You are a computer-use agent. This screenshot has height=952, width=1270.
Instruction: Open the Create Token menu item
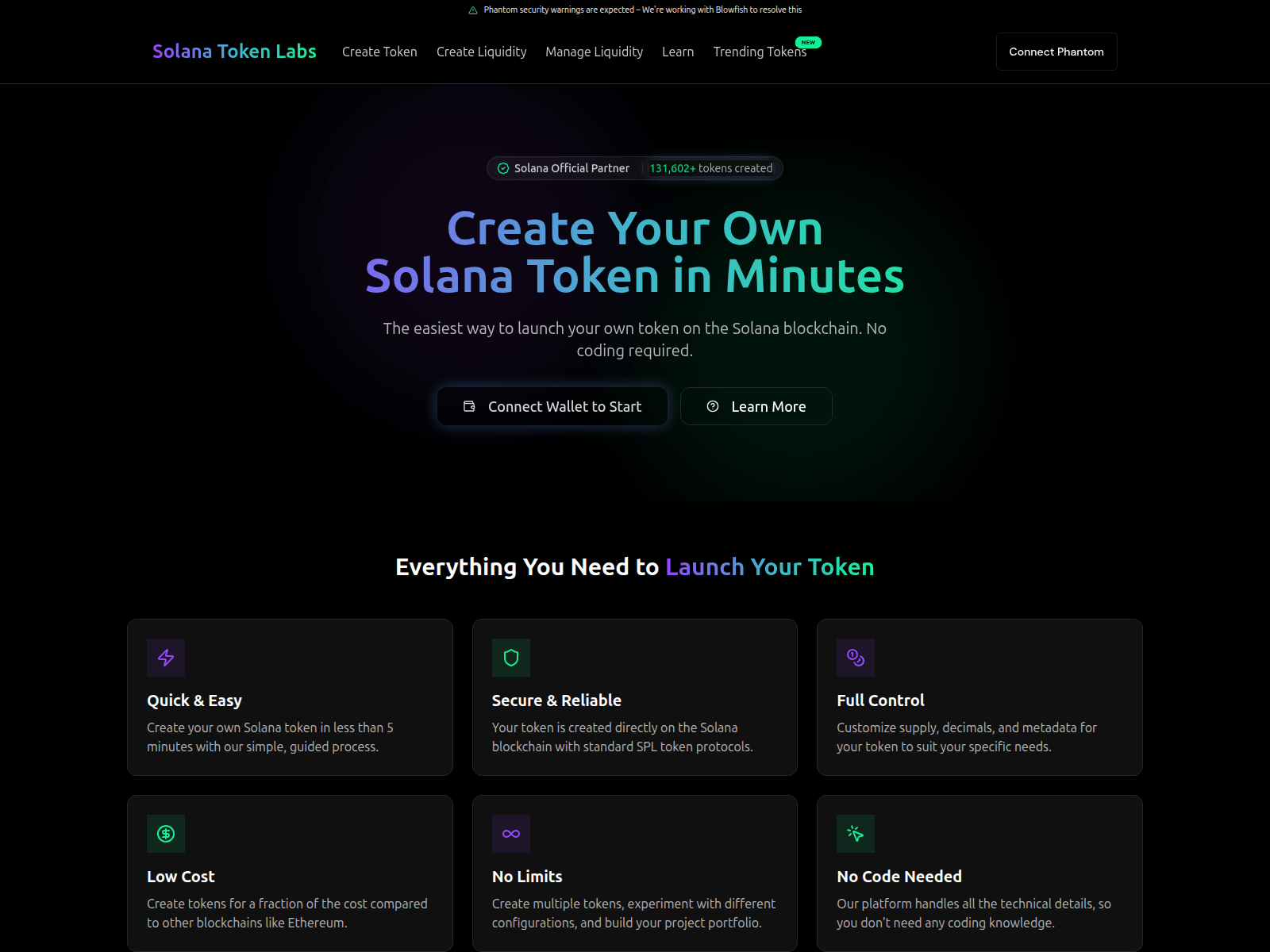(x=379, y=52)
